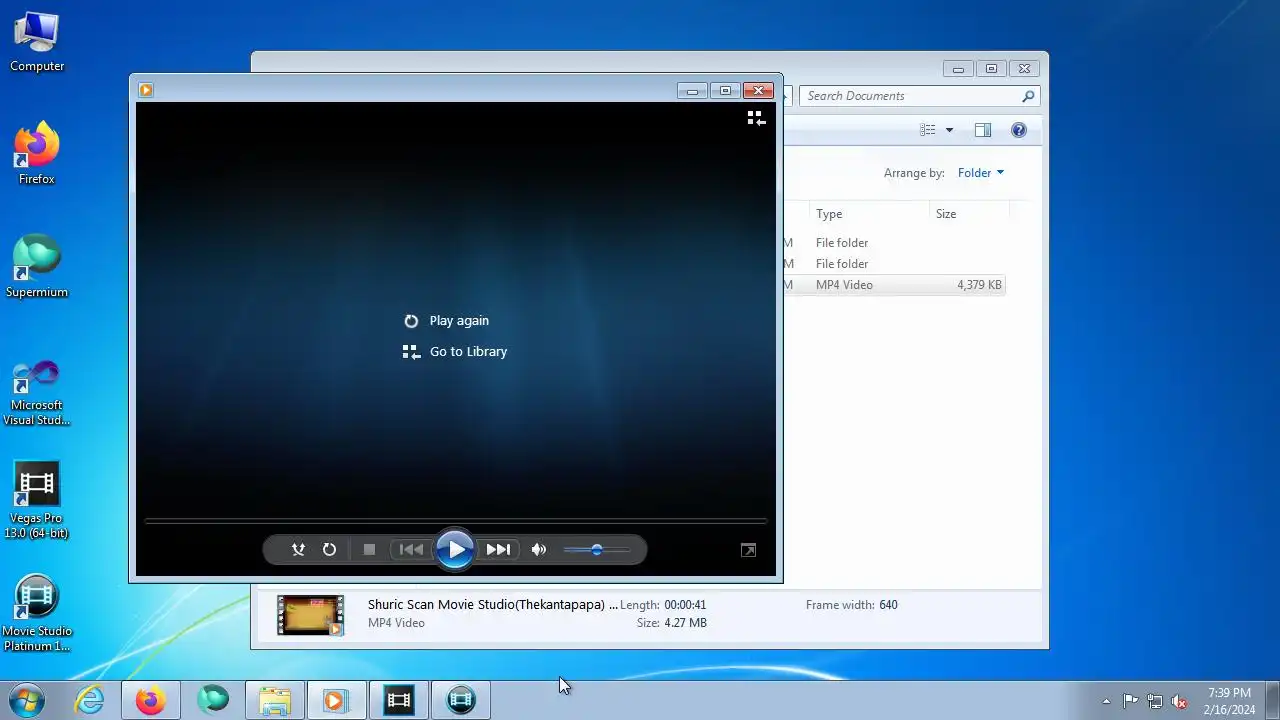This screenshot has width=1280, height=720.
Task: Open the Arrange by Folder dropdown
Action: click(980, 173)
